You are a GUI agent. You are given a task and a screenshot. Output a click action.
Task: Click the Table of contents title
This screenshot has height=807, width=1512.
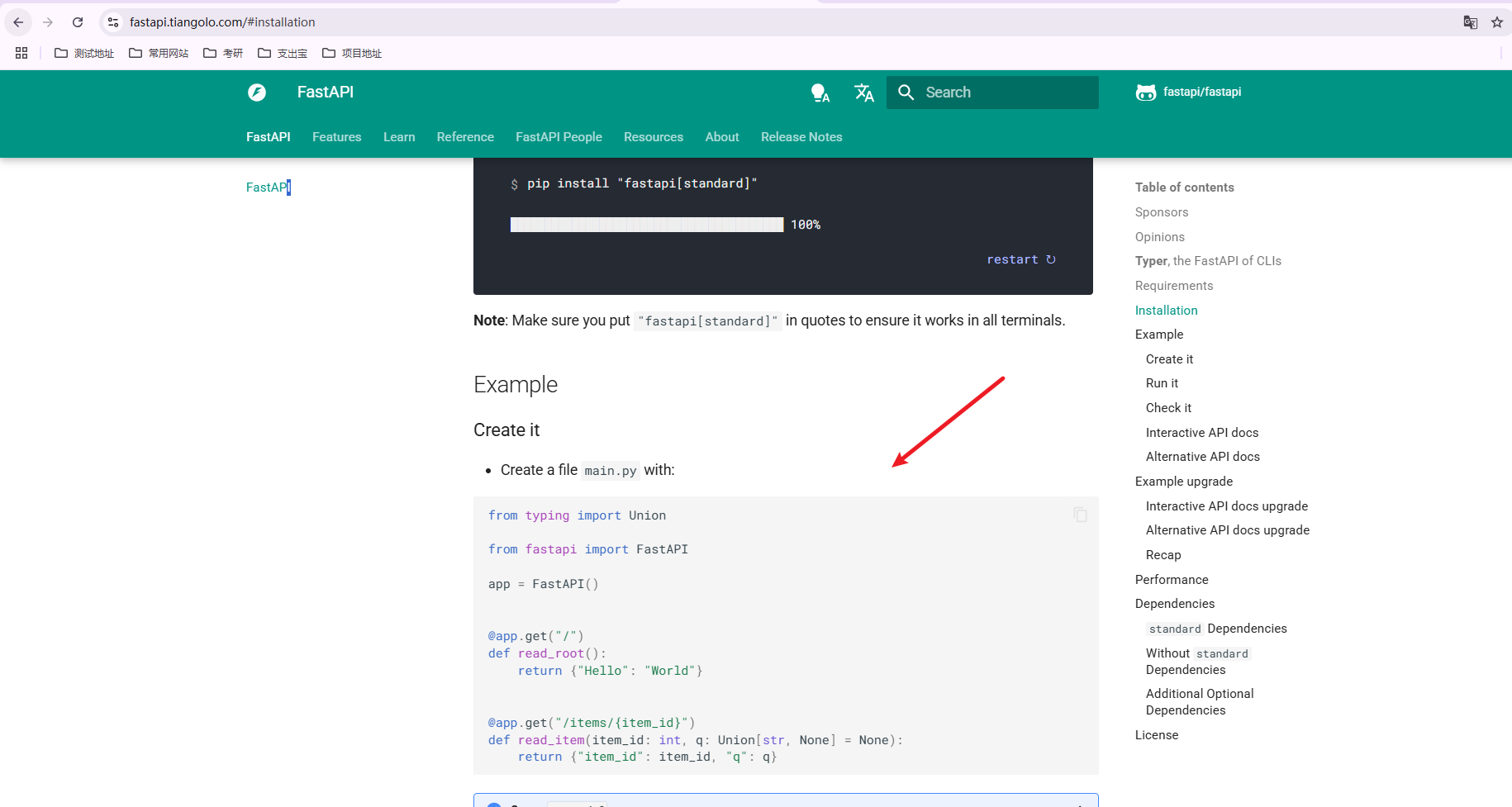[x=1185, y=188]
